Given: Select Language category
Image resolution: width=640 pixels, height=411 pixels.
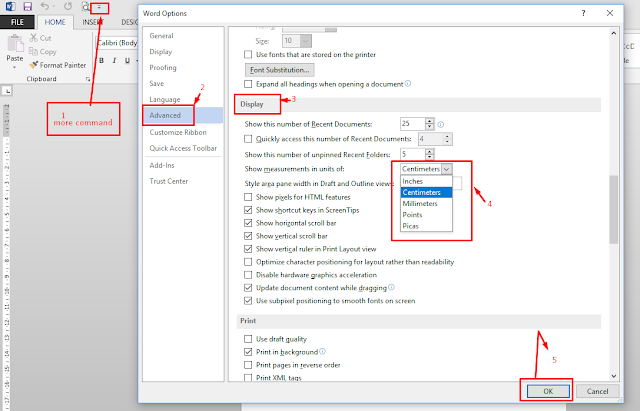Looking at the screenshot, I should point(165,99).
